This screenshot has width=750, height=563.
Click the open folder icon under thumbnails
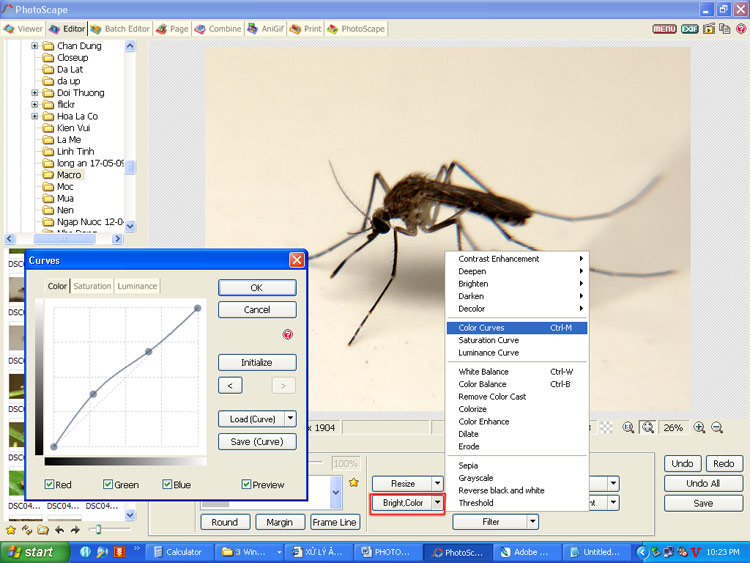tap(43, 530)
